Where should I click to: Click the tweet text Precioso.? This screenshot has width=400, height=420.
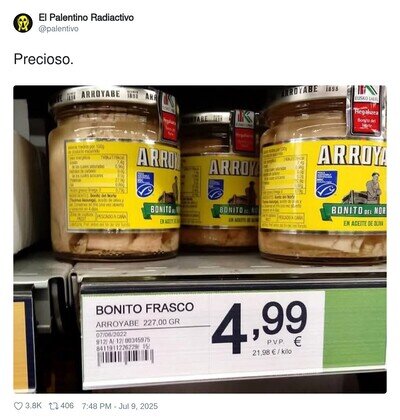click(43, 59)
